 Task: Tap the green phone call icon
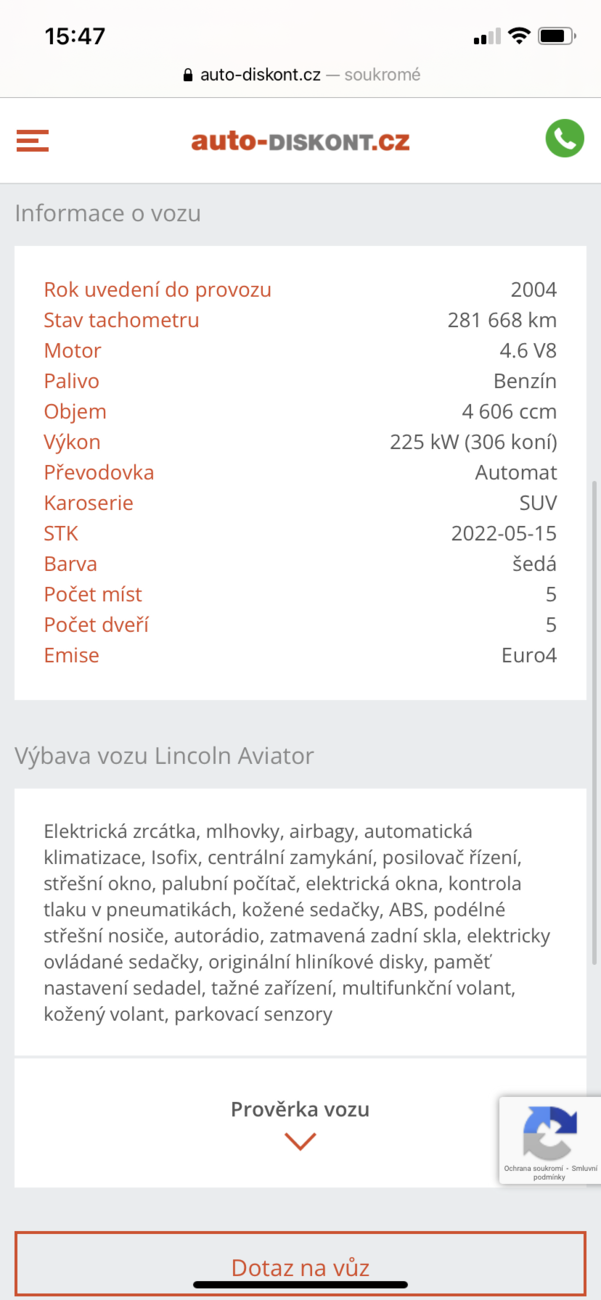click(x=565, y=139)
